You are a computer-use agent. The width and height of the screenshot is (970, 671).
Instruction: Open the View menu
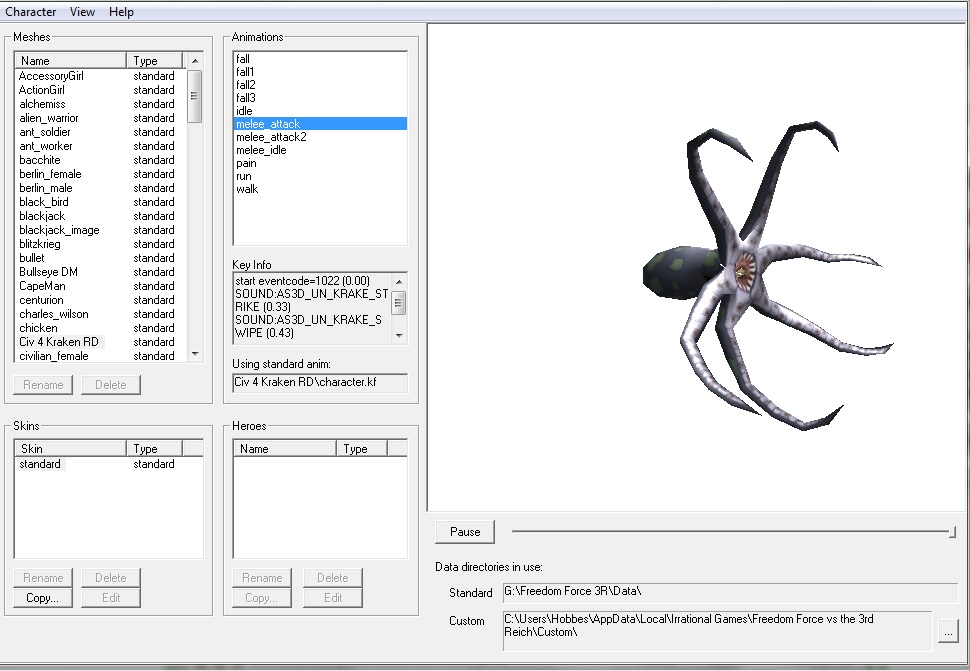pos(82,12)
